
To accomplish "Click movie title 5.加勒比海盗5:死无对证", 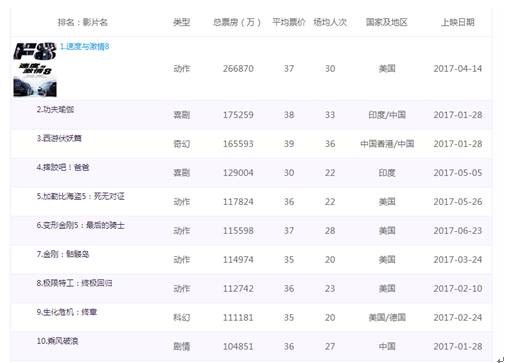I will click(80, 196).
